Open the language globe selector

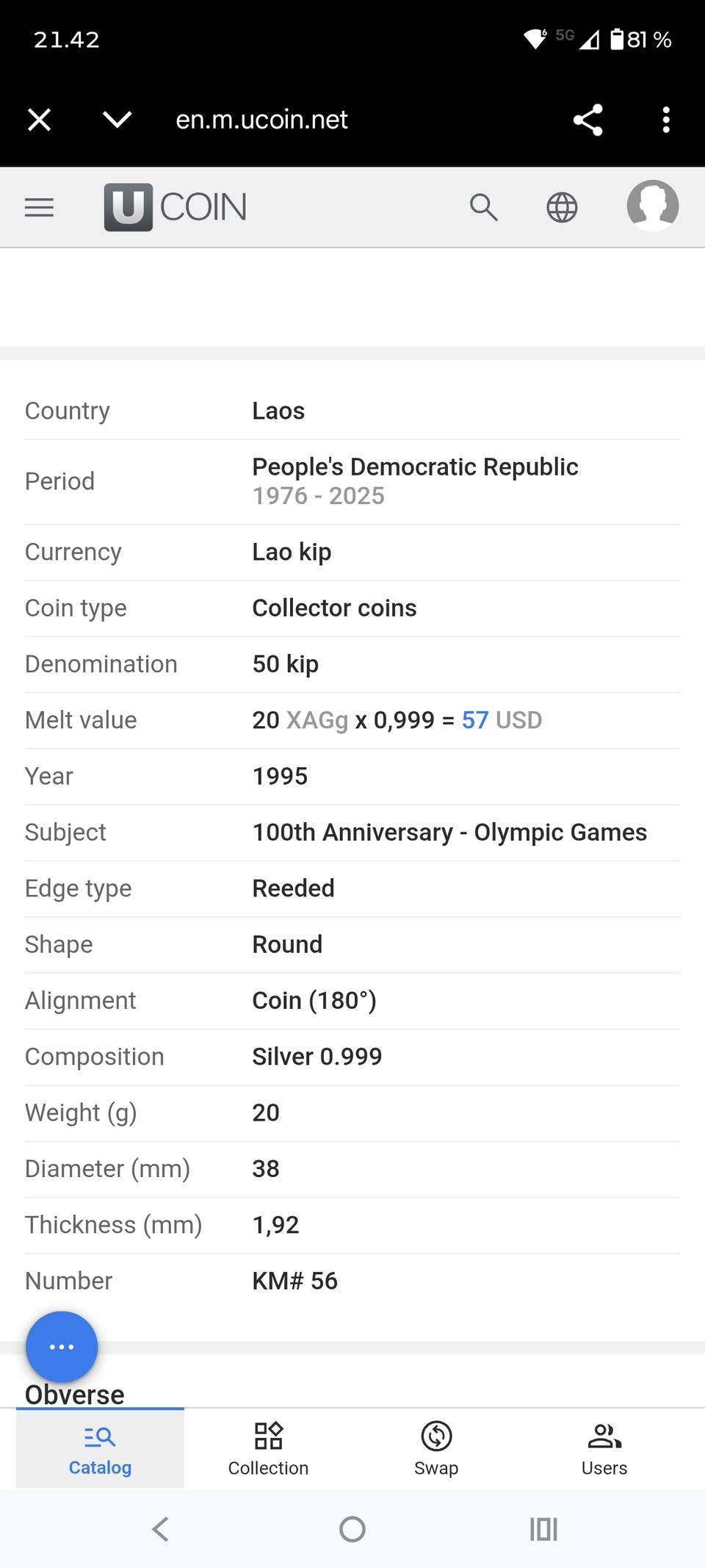pyautogui.click(x=562, y=207)
